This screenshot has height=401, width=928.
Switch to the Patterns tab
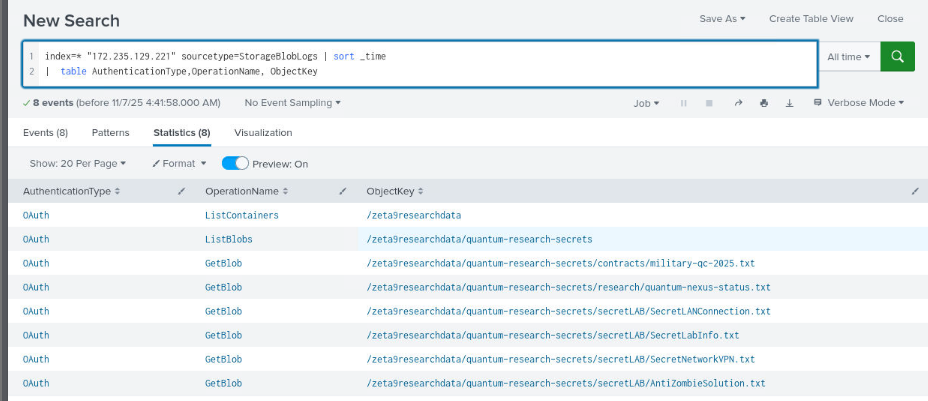coord(111,132)
